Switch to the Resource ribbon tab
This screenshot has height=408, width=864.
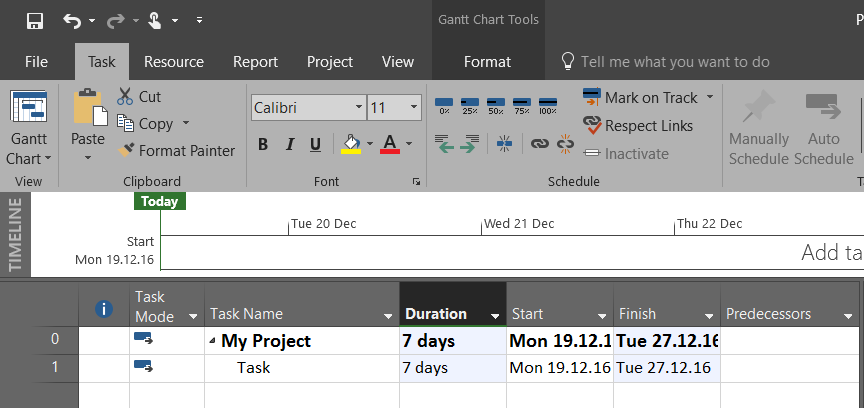[174, 62]
